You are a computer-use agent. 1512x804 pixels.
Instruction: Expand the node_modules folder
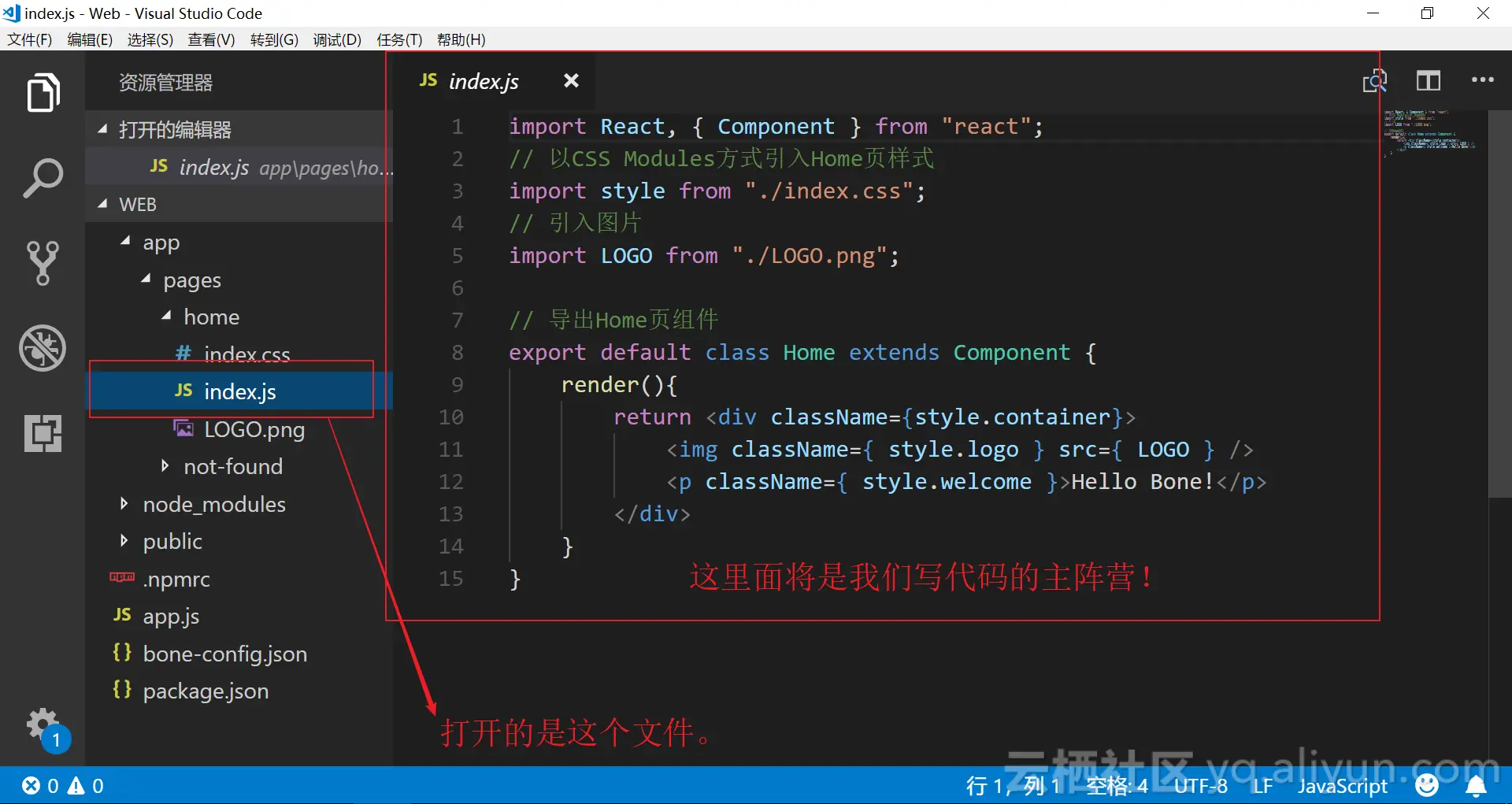pyautogui.click(x=124, y=503)
